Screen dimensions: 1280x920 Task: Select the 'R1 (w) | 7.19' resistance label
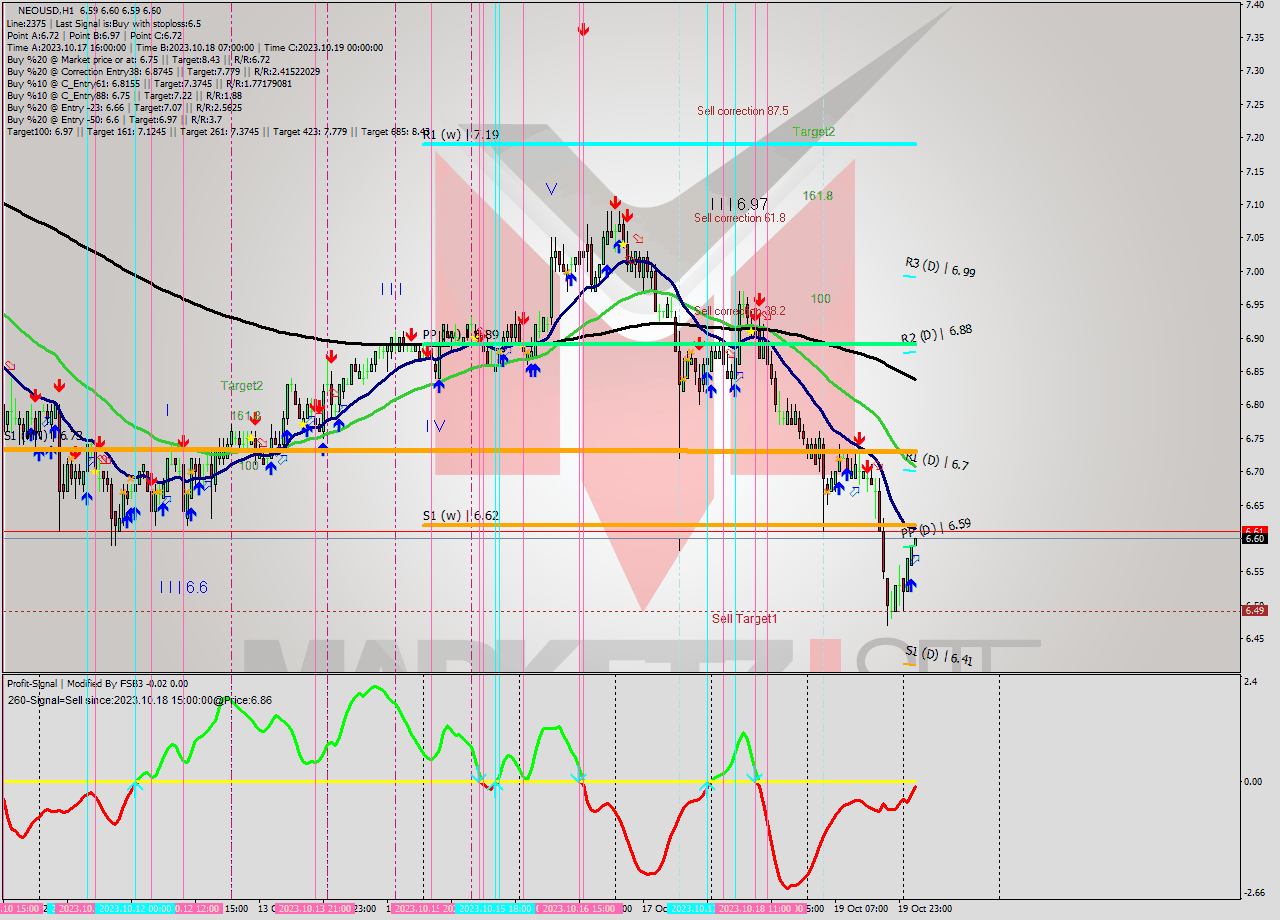click(x=461, y=133)
